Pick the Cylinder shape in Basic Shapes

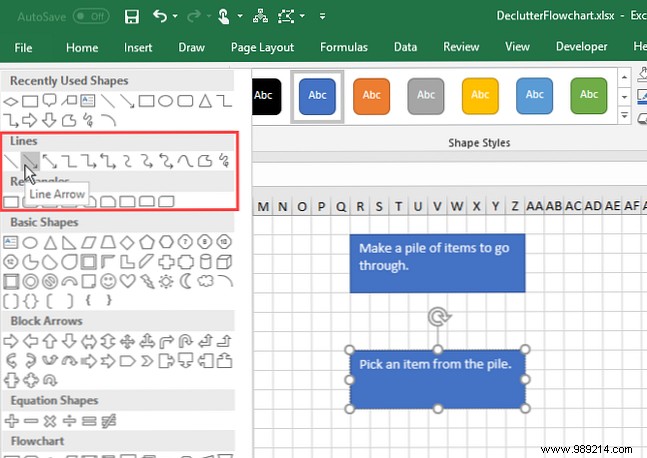point(205,262)
